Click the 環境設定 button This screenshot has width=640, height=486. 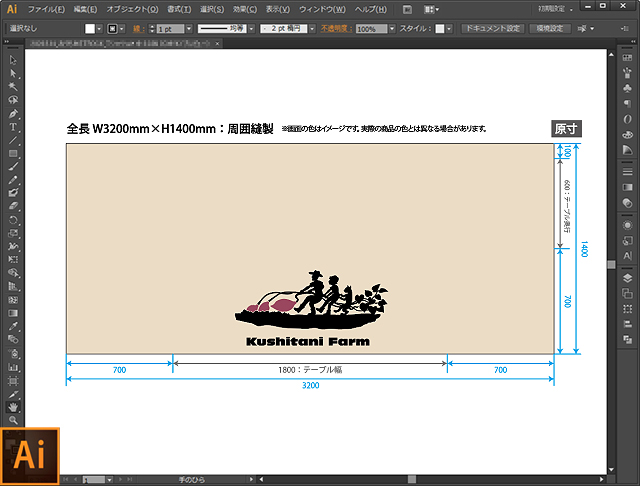pos(551,29)
